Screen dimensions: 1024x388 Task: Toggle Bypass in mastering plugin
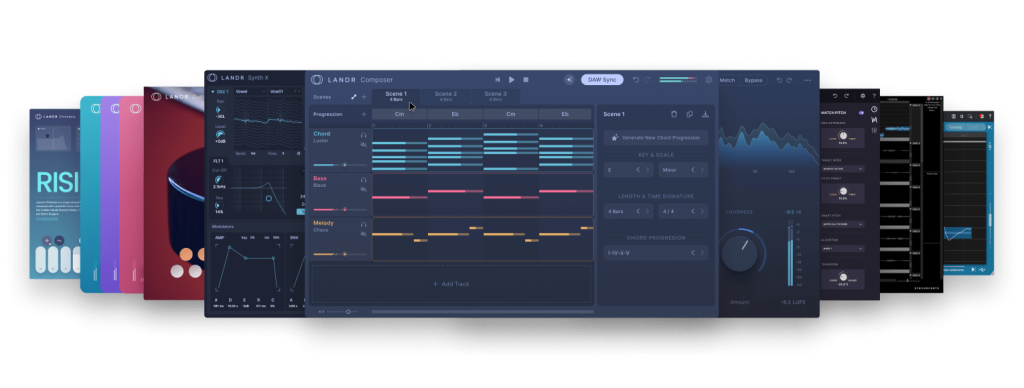pos(754,80)
